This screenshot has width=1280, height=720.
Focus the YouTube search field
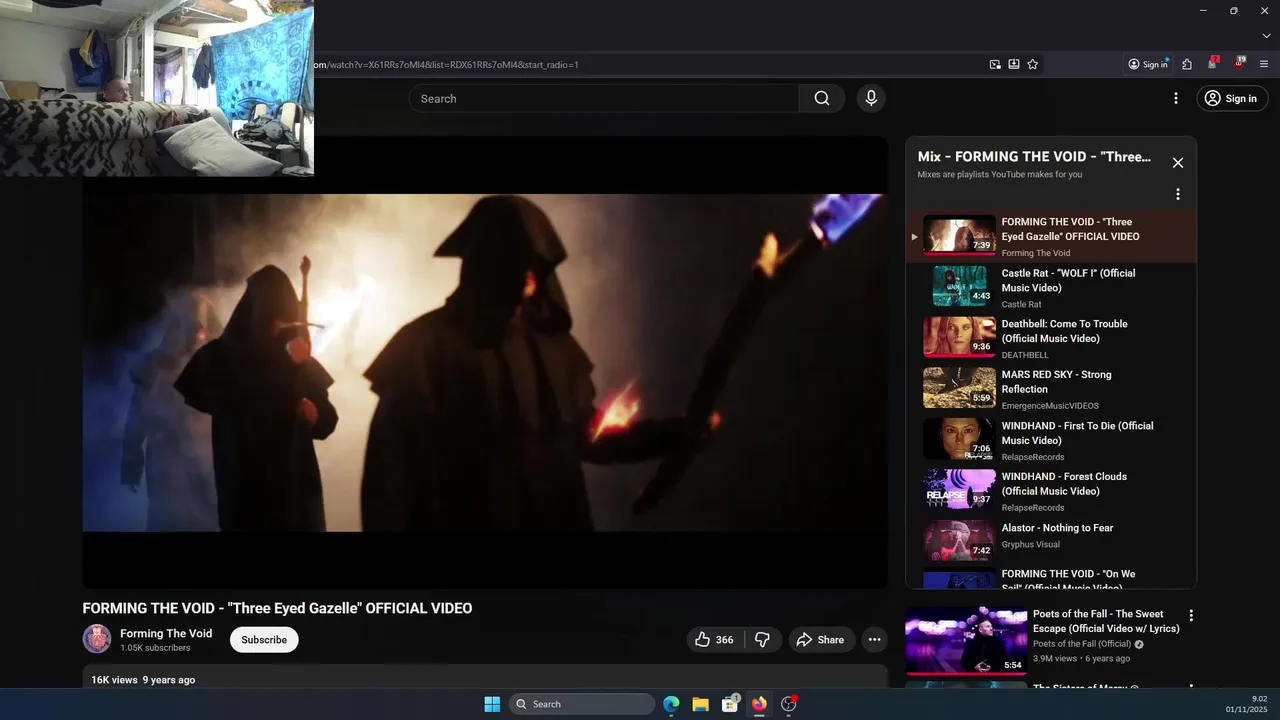pyautogui.click(x=604, y=98)
